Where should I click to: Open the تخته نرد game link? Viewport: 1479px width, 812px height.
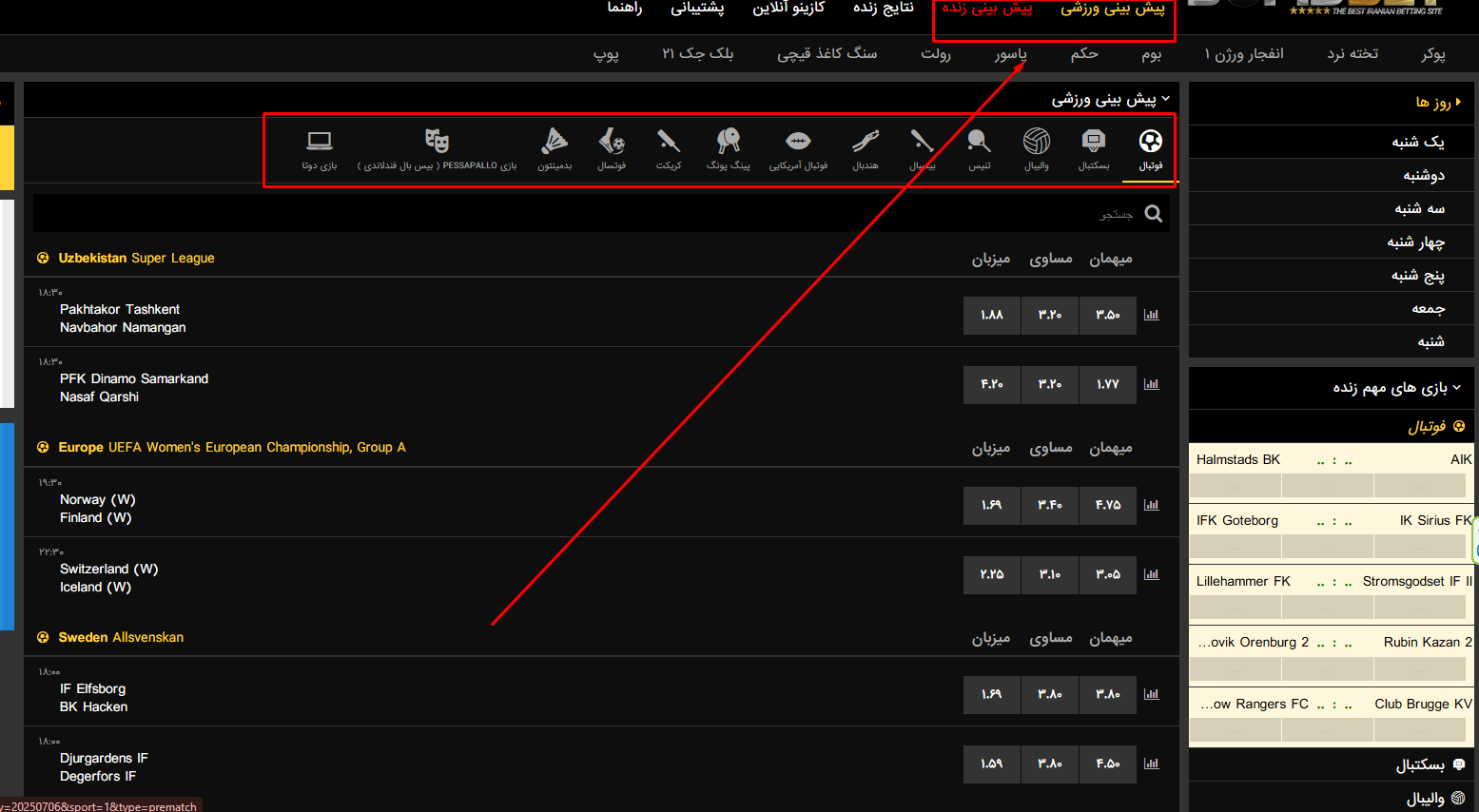pos(1353,54)
